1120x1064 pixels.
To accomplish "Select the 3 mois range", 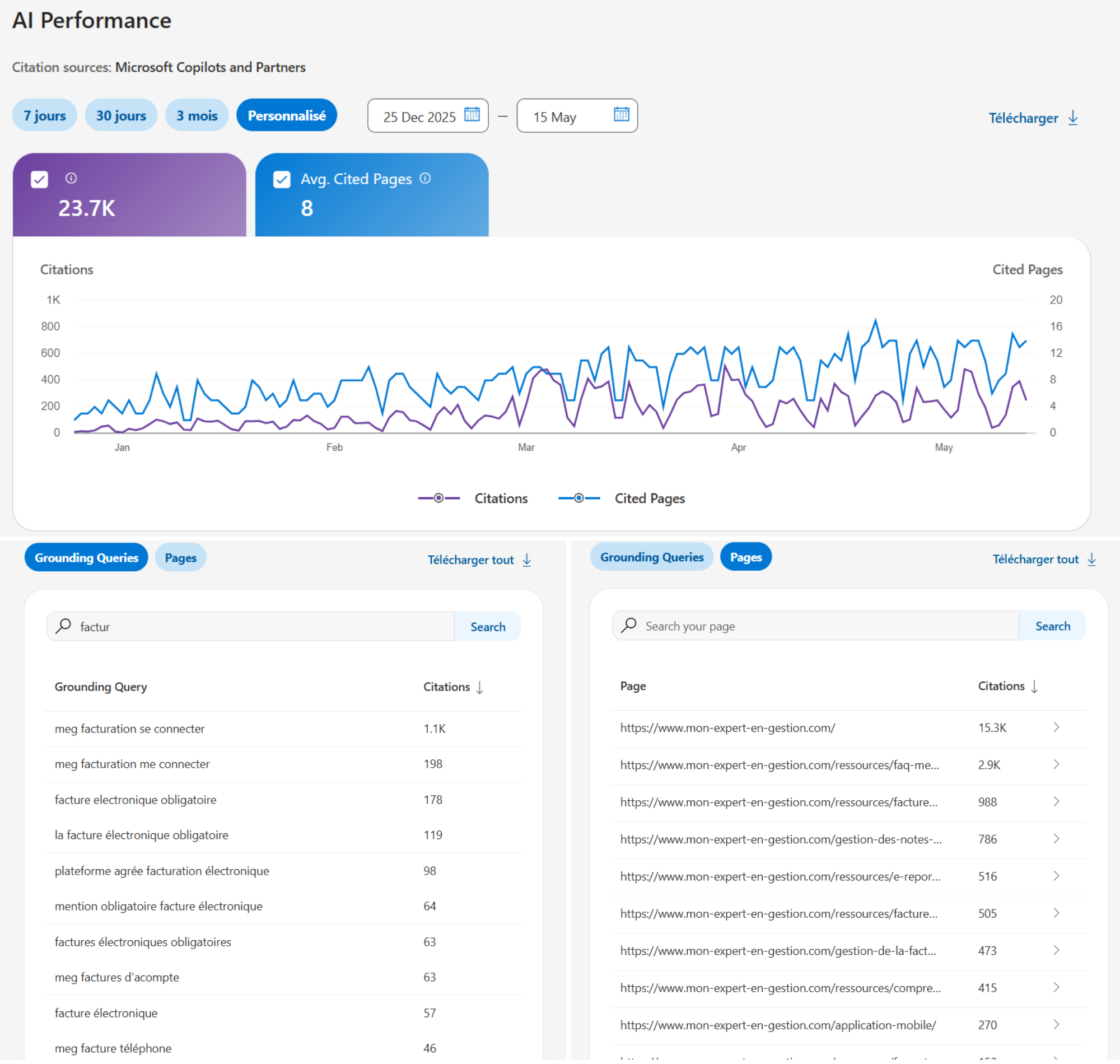I will (x=197, y=115).
